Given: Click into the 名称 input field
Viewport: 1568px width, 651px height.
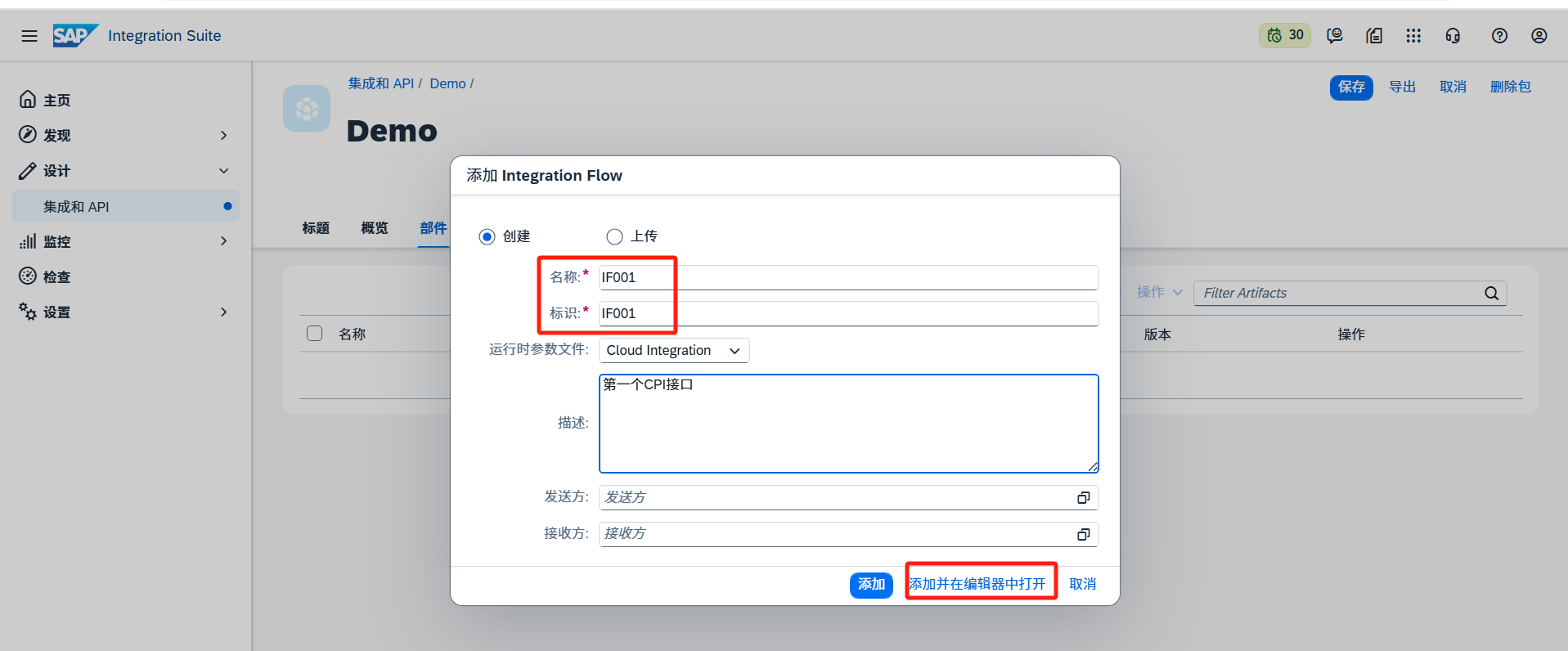Looking at the screenshot, I should coord(848,277).
